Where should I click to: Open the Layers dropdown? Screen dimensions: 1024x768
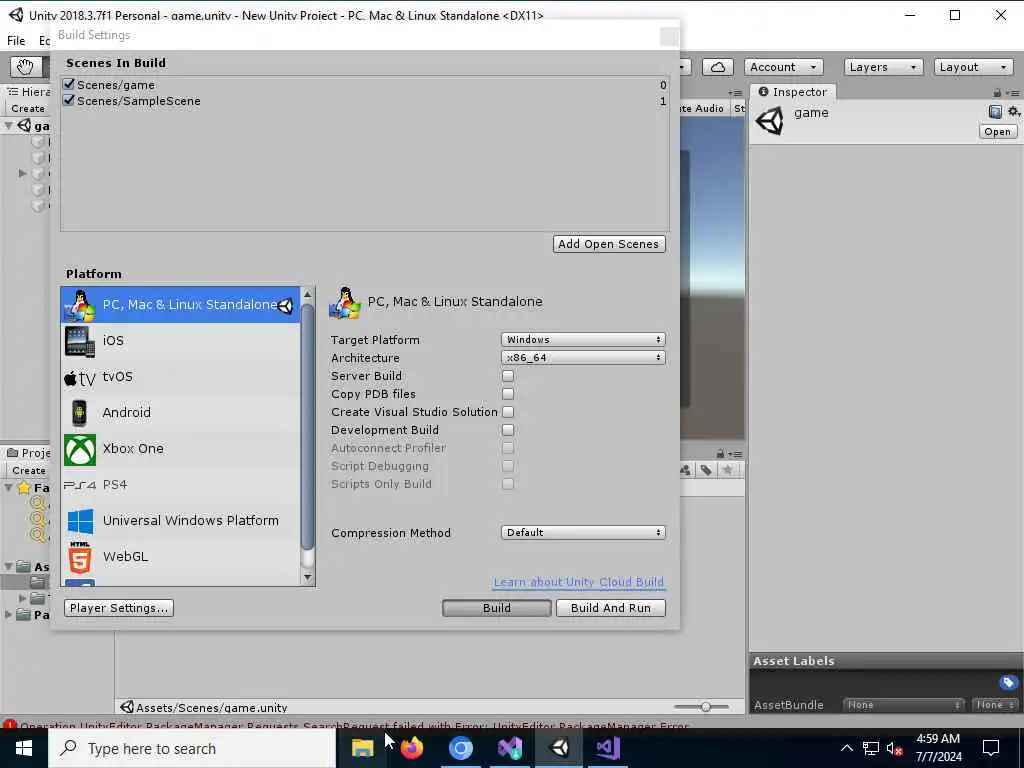click(883, 67)
